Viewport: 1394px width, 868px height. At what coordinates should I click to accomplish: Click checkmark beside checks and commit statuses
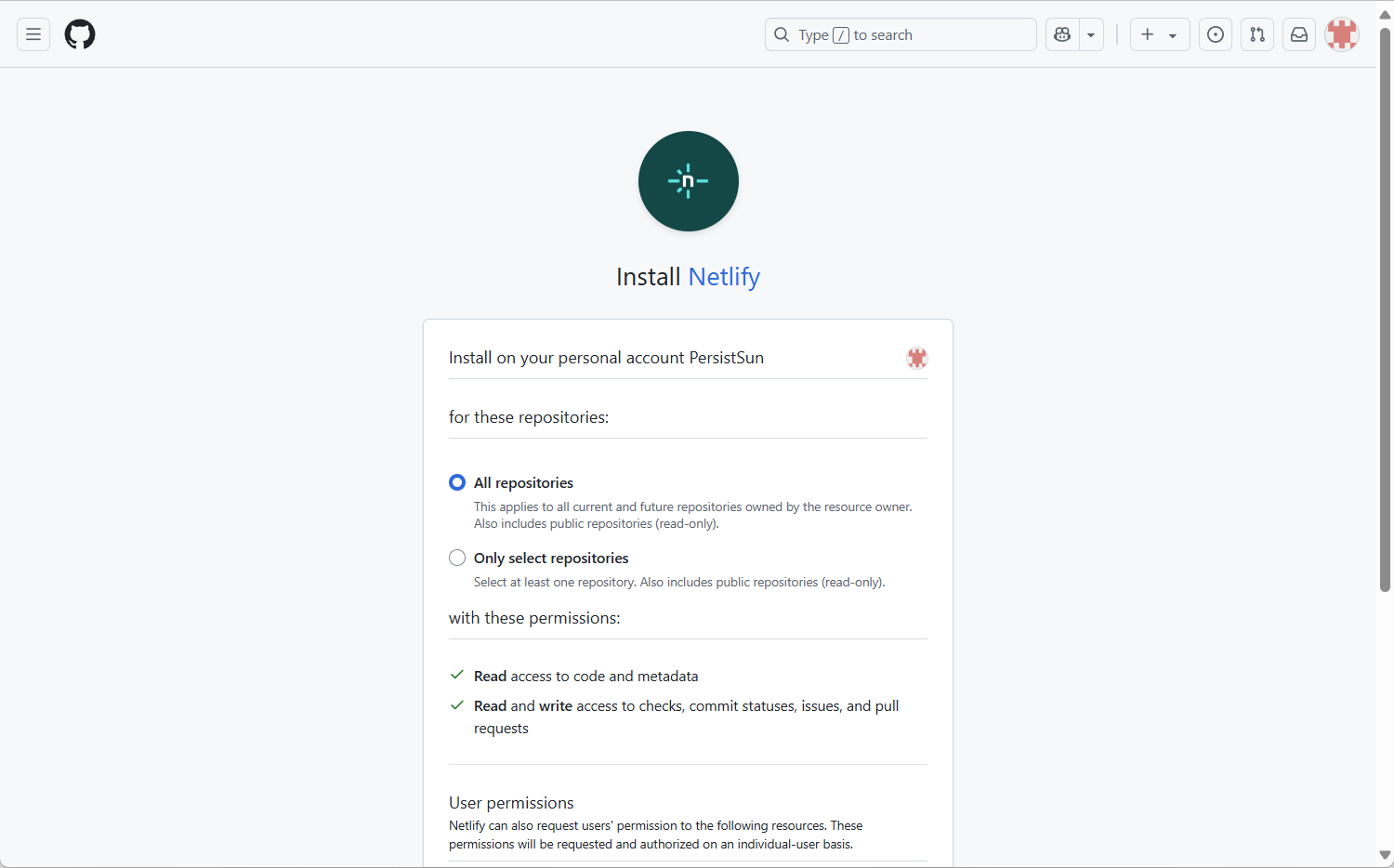click(457, 705)
